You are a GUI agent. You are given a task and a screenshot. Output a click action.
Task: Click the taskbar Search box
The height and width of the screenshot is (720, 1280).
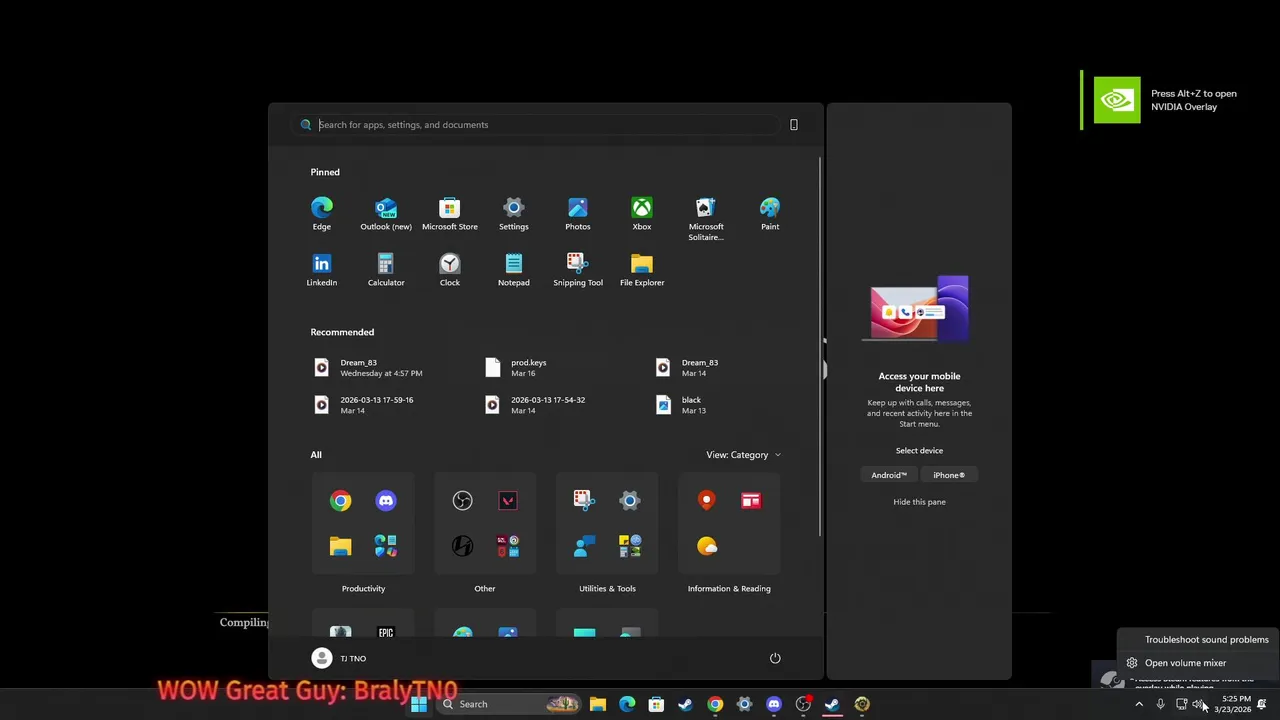(508, 704)
